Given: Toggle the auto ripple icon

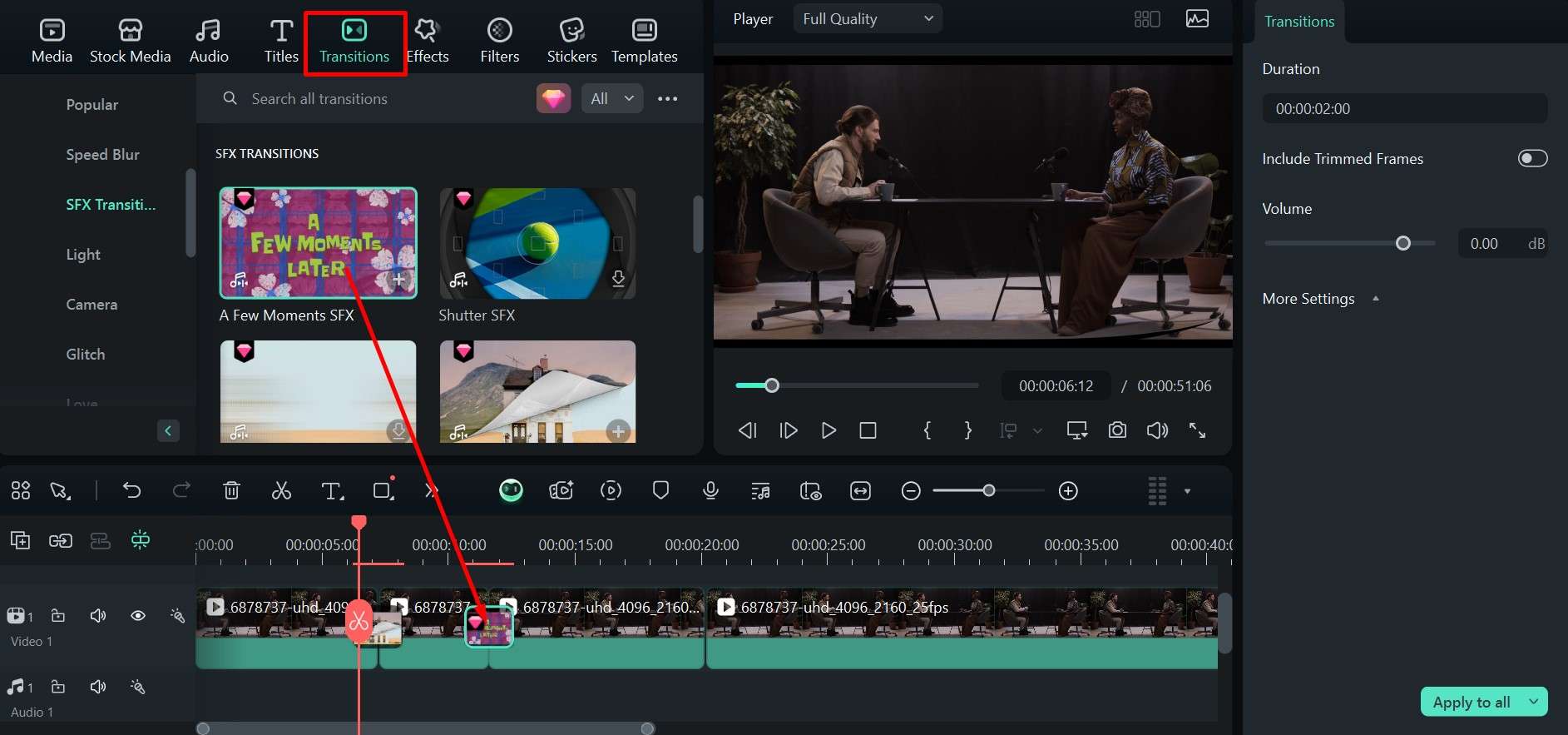Looking at the screenshot, I should click(x=101, y=540).
